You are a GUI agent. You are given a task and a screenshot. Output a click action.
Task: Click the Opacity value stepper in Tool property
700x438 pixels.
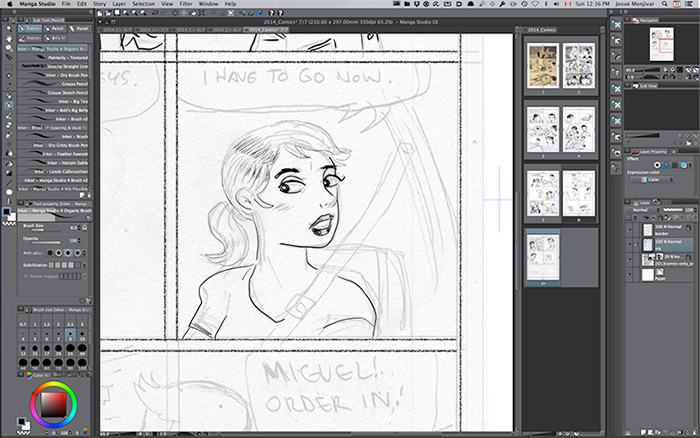click(79, 240)
